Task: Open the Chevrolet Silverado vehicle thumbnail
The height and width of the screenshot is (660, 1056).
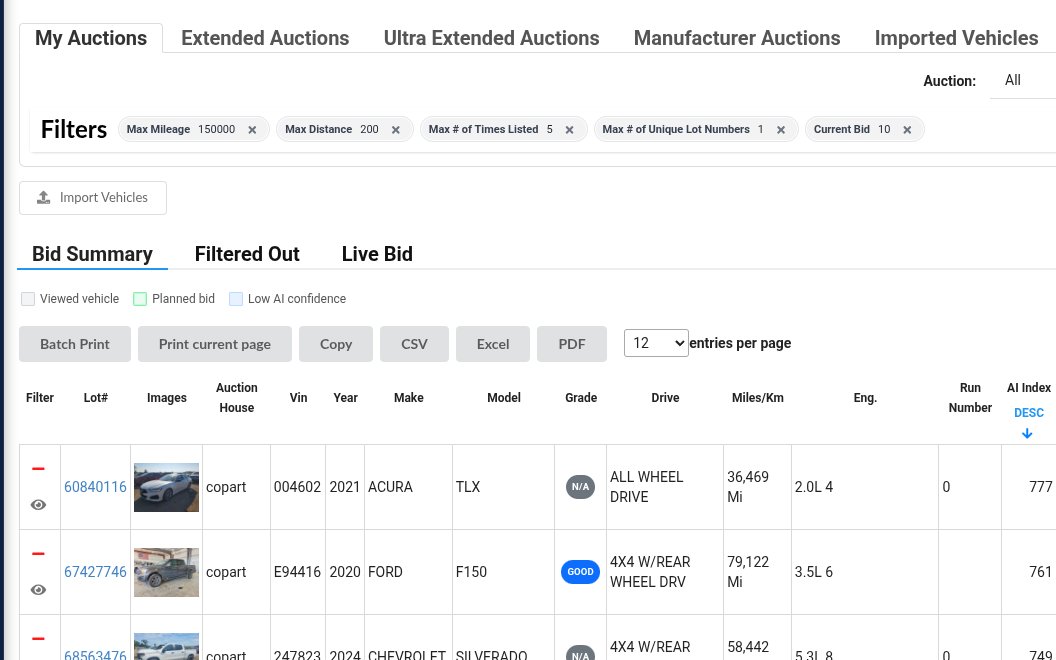Action: (166, 647)
